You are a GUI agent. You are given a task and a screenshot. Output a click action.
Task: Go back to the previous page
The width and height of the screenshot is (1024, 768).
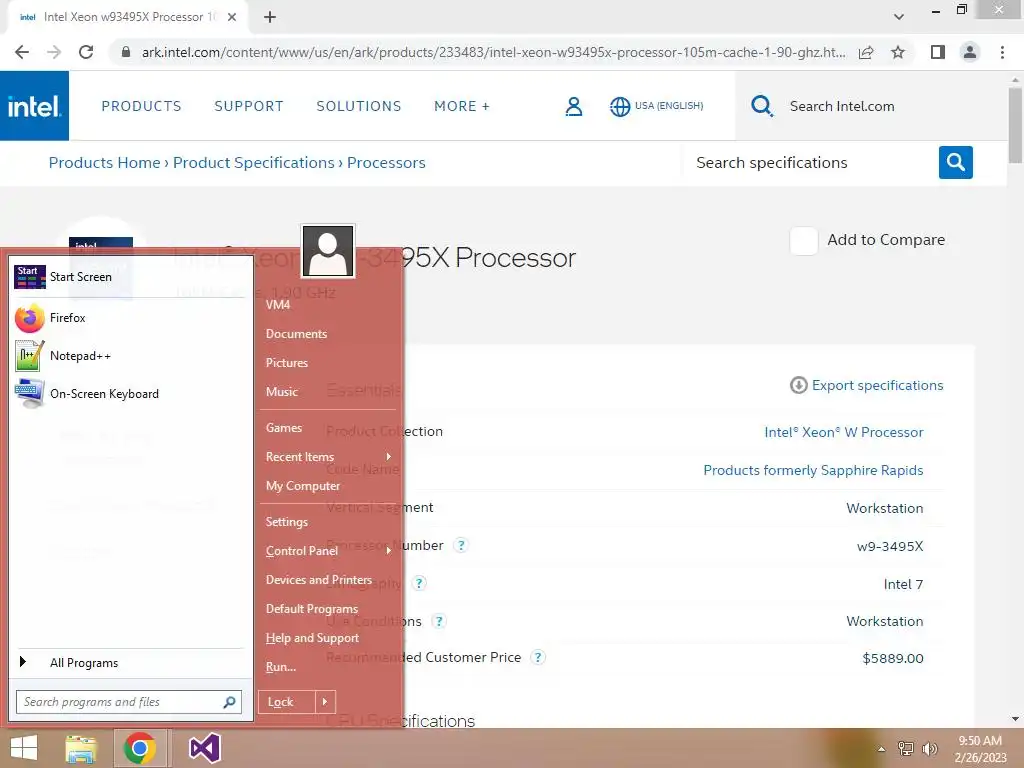[x=22, y=52]
